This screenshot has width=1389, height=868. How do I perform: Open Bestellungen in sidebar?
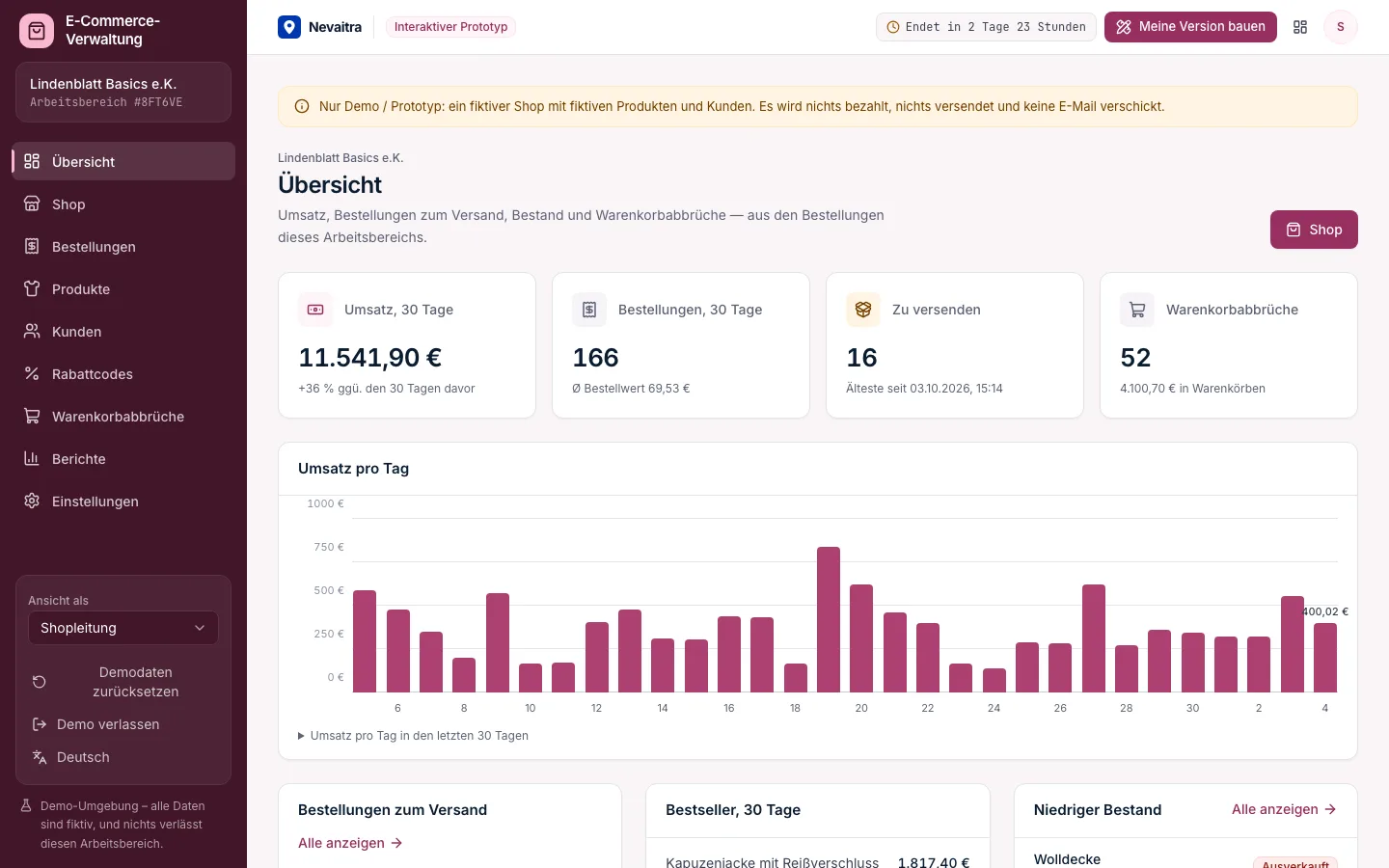123,246
